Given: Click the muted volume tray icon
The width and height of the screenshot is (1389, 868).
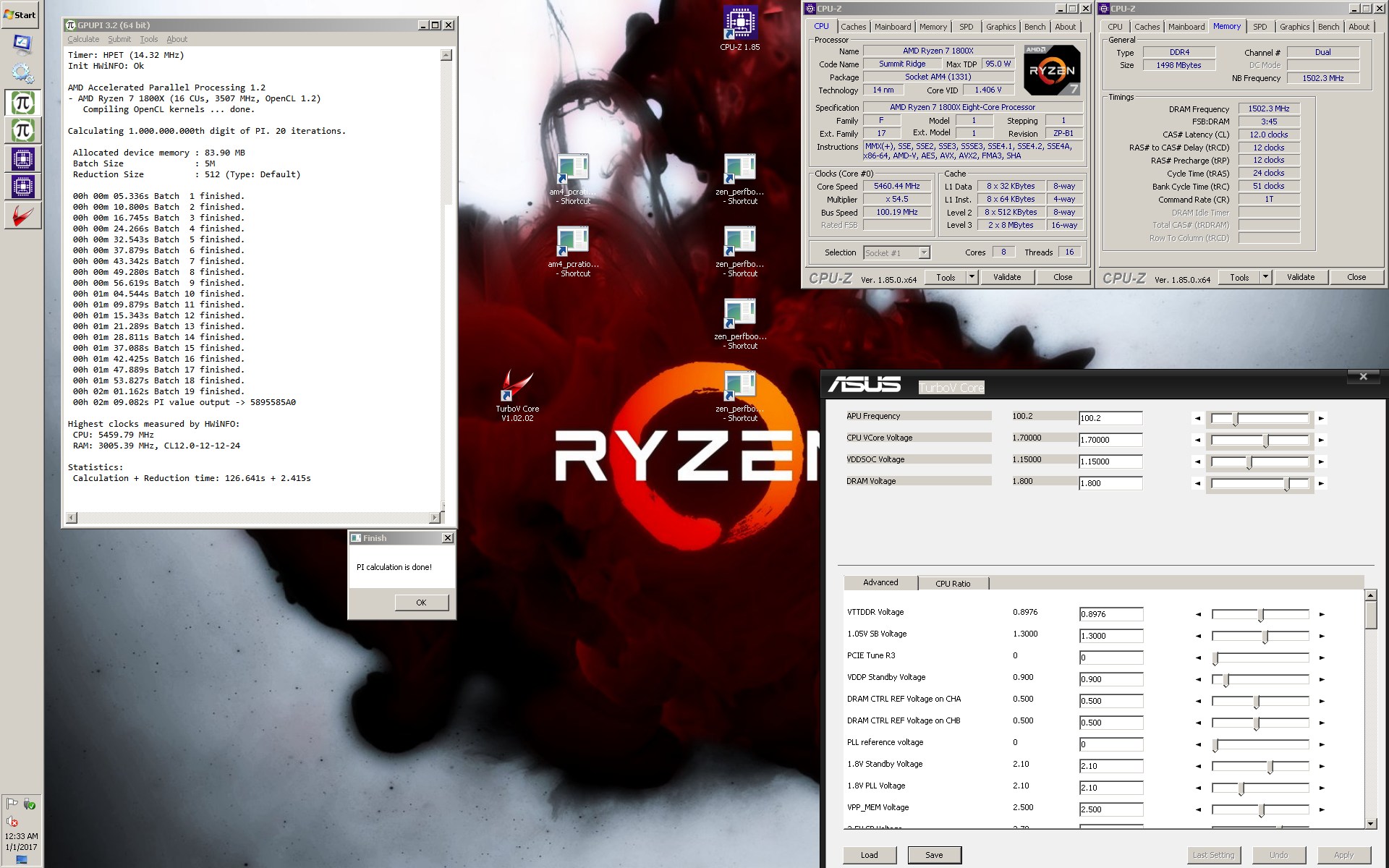Looking at the screenshot, I should coord(12,821).
